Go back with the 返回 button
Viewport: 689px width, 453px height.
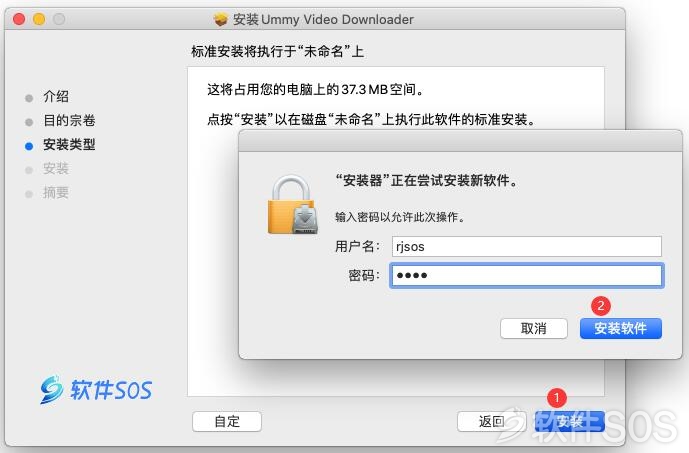(x=491, y=421)
